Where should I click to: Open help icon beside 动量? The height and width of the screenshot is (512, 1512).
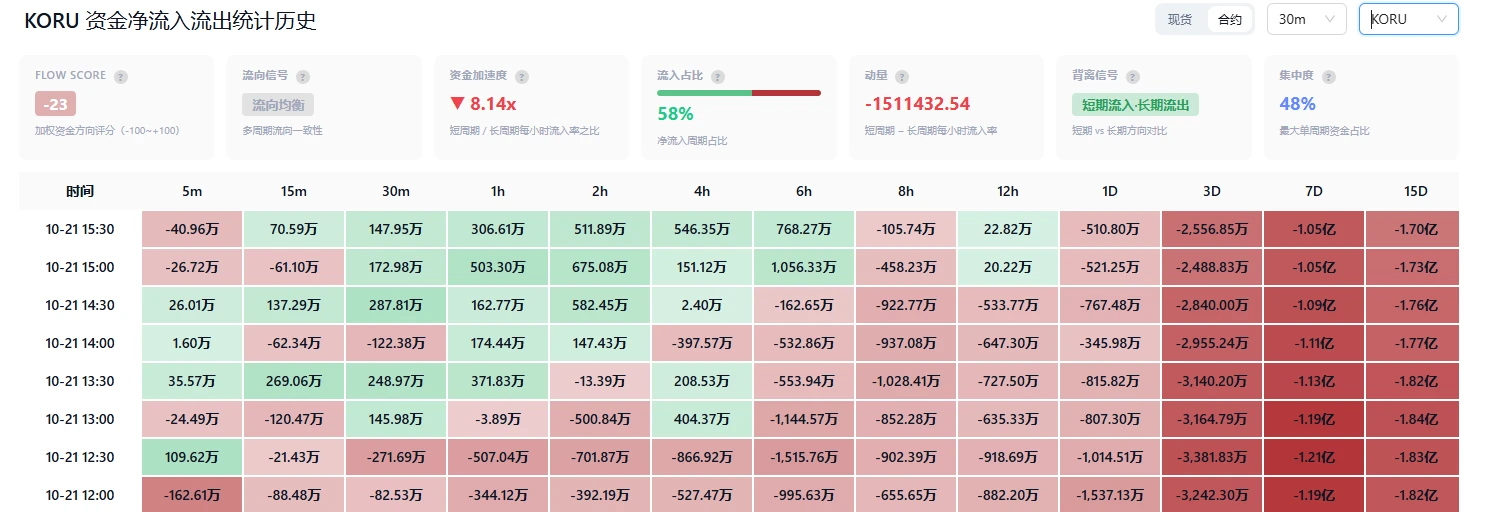click(x=902, y=76)
